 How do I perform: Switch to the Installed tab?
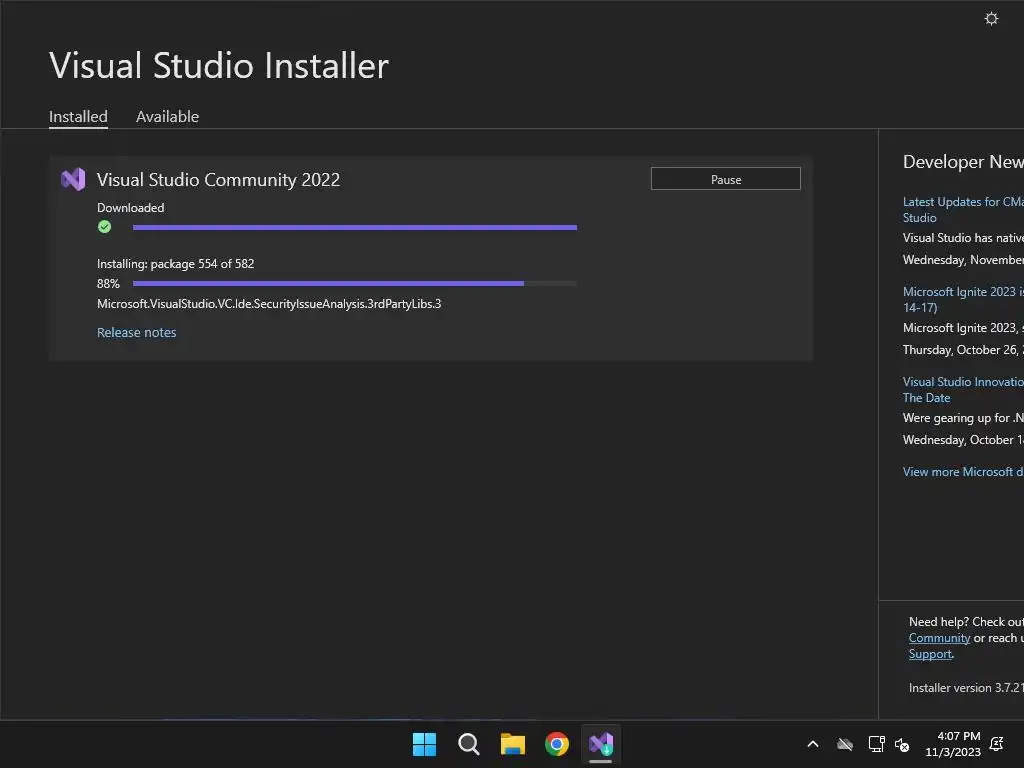click(x=78, y=117)
